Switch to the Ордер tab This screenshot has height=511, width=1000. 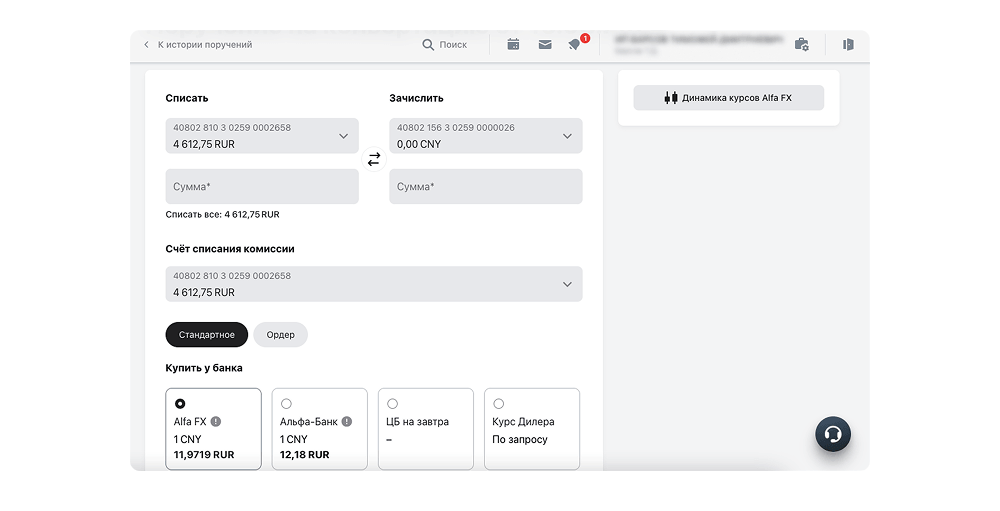281,335
